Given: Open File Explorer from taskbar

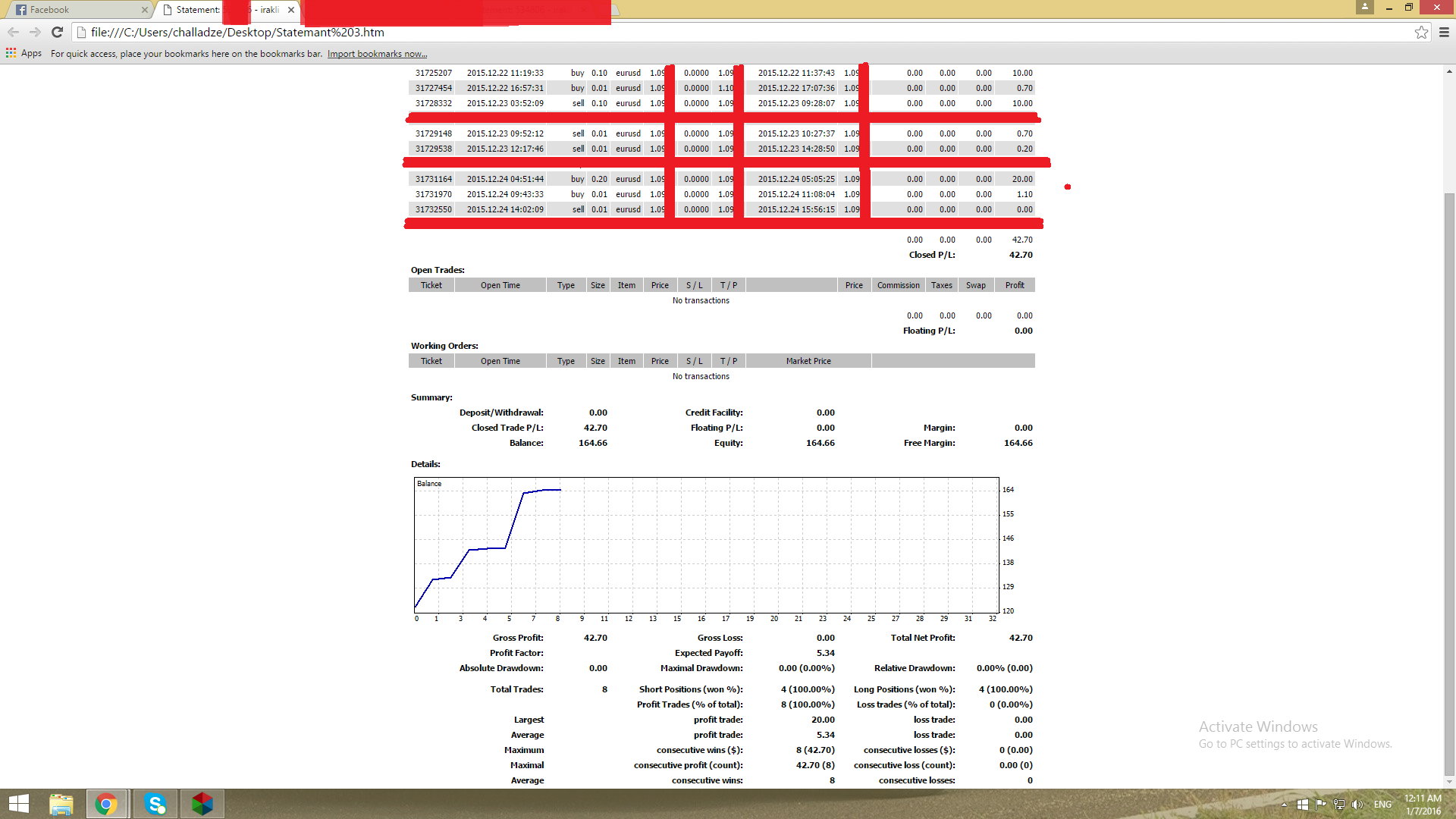Looking at the screenshot, I should pyautogui.click(x=61, y=804).
